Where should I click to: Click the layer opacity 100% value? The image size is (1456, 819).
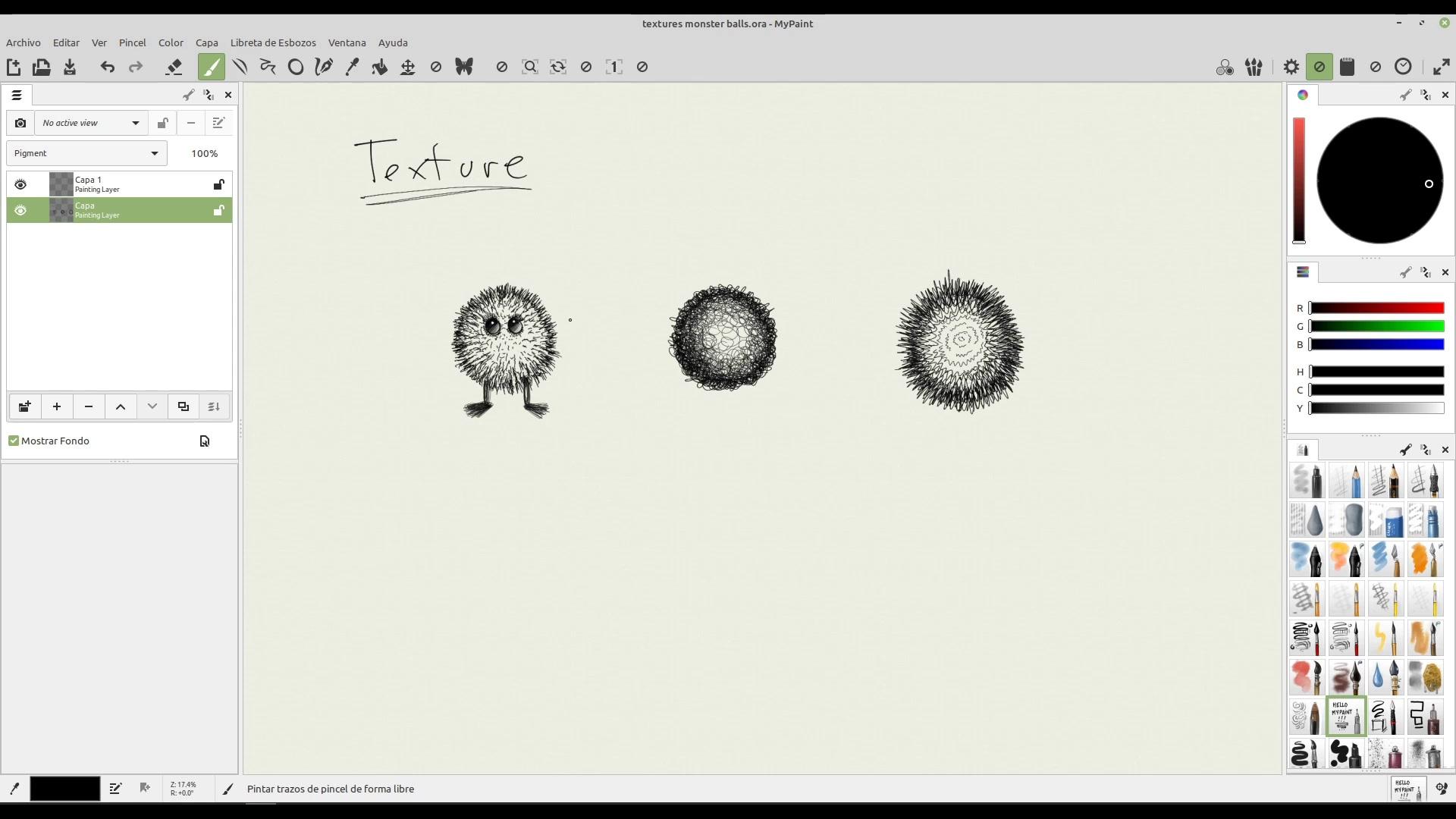pyautogui.click(x=204, y=153)
